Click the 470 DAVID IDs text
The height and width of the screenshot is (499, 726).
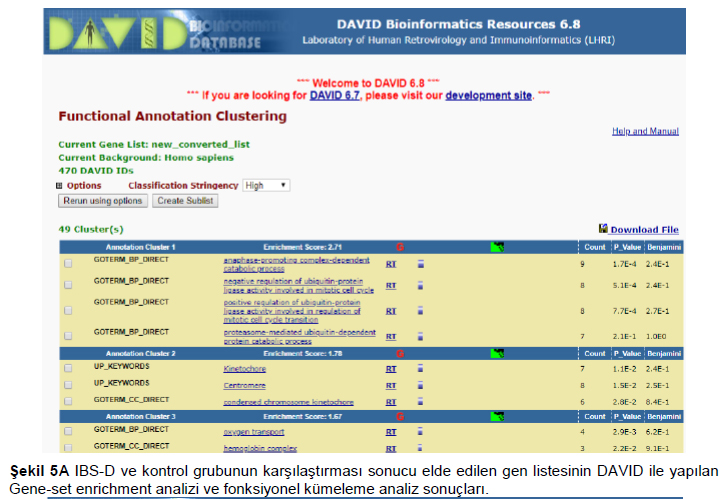click(96, 171)
